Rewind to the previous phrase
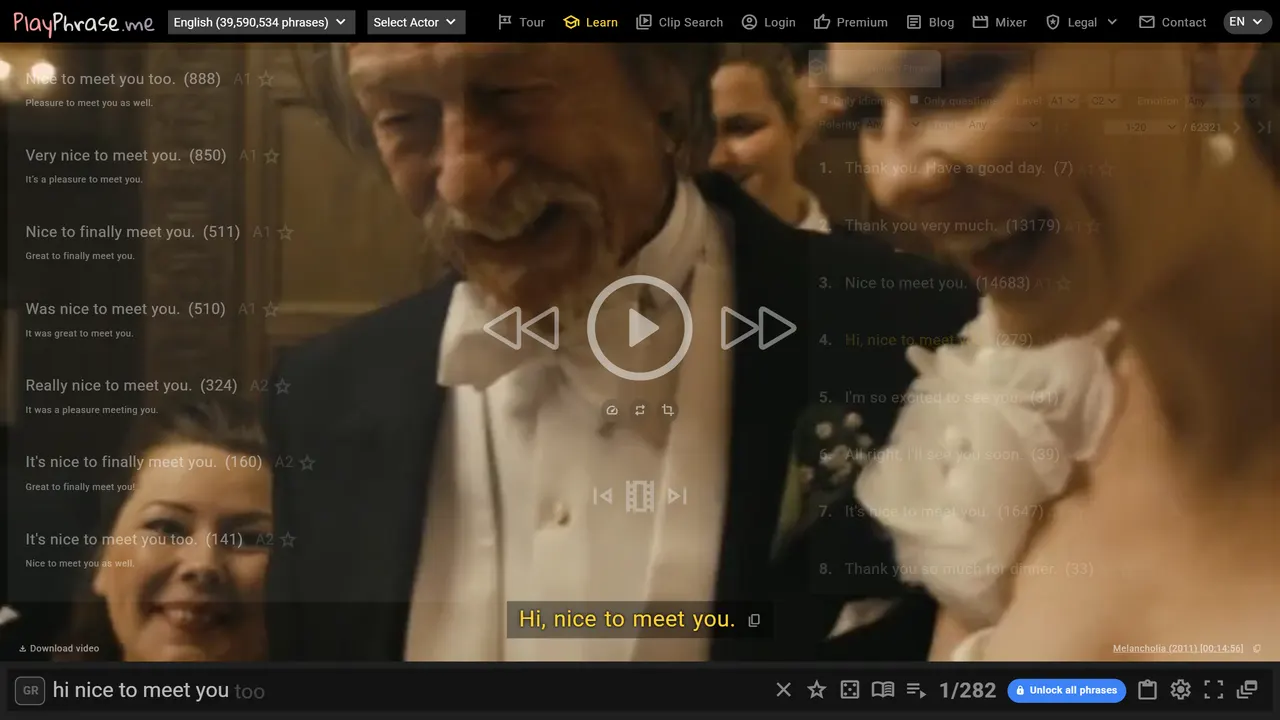Screen dimensions: 1280x720 coord(521,328)
